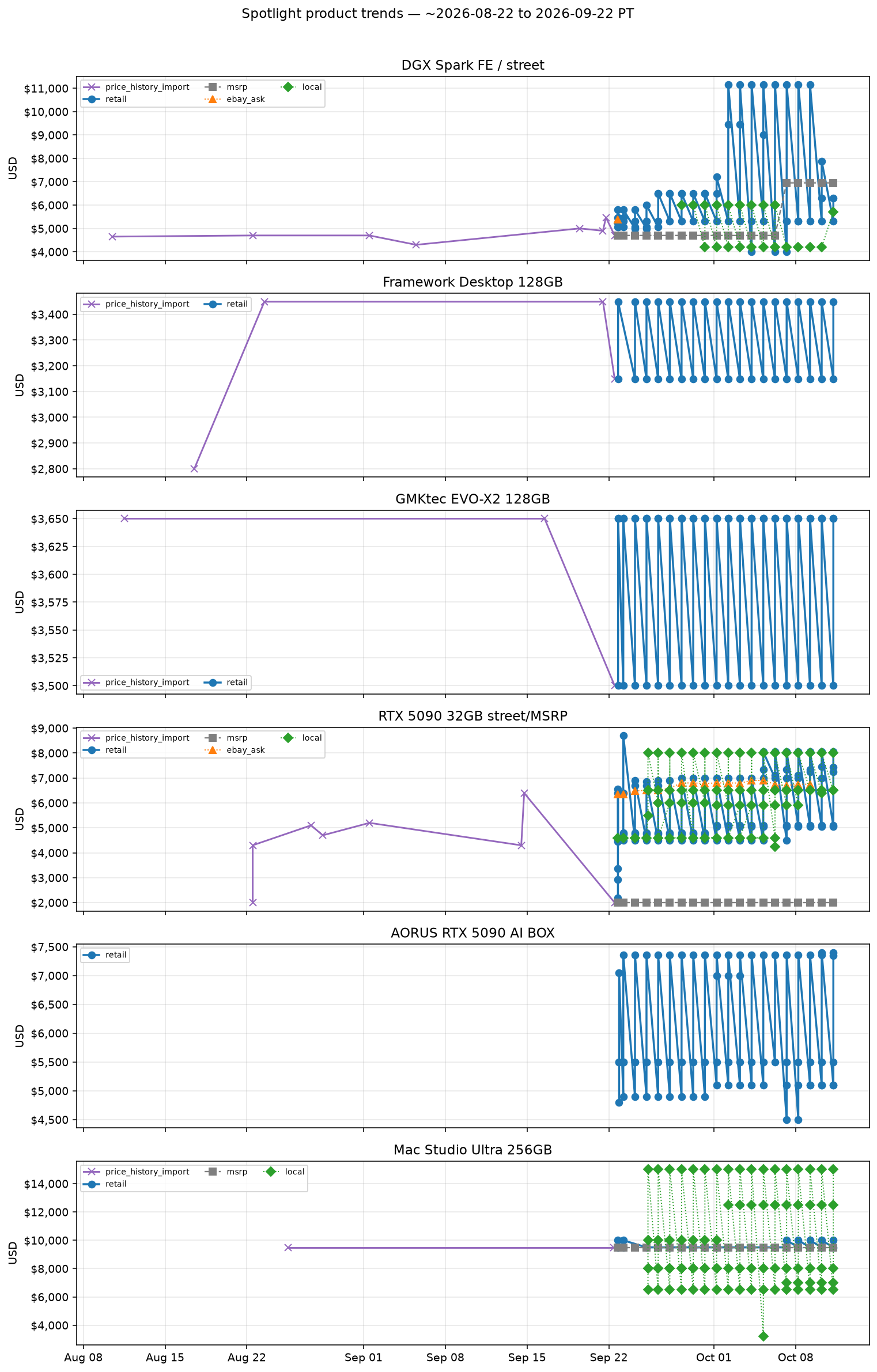877x1372 pixels.
Task: Click the "Aug 22" x-axis label
Action: click(247, 1358)
